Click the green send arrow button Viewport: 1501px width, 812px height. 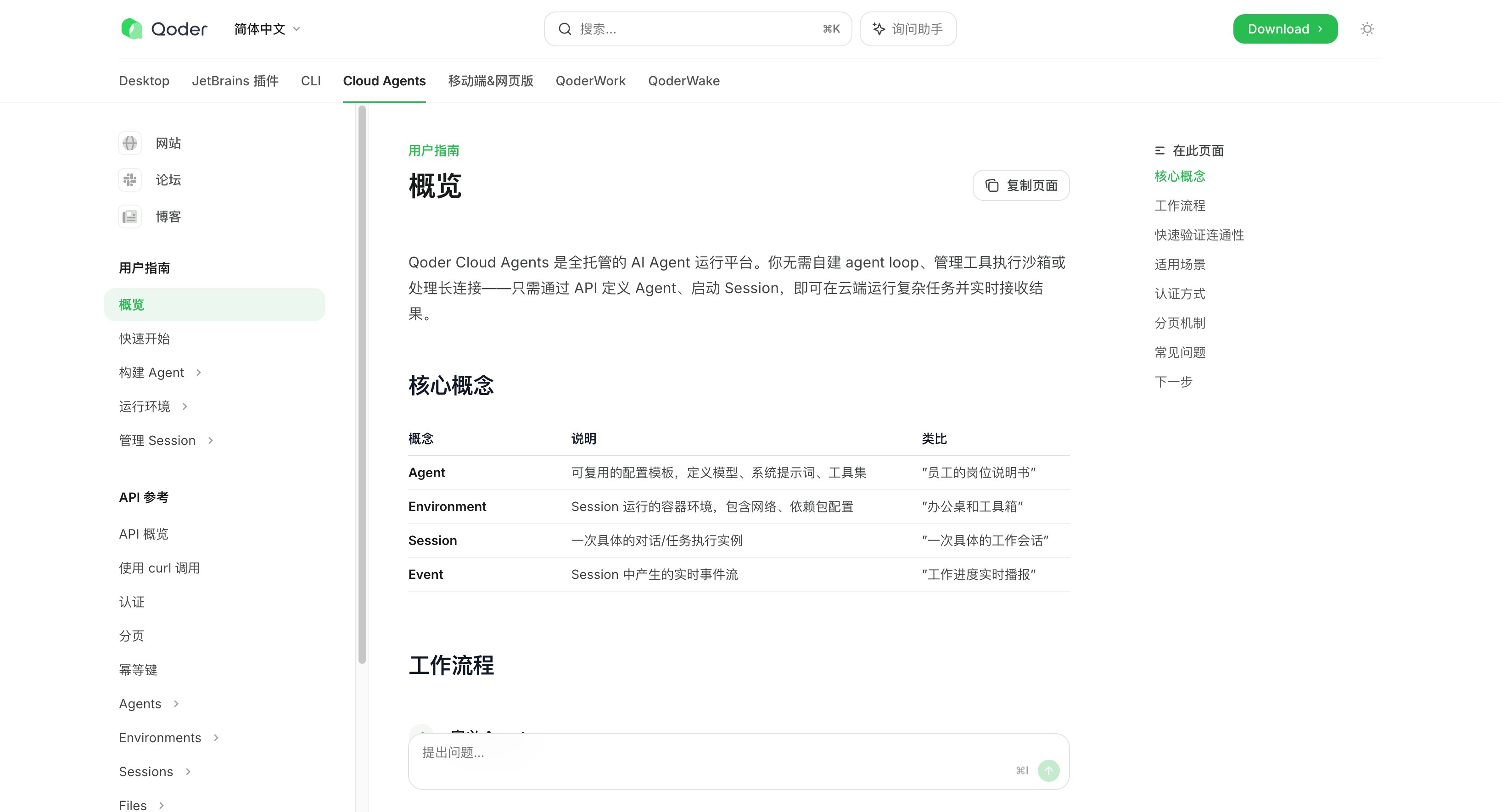1048,771
